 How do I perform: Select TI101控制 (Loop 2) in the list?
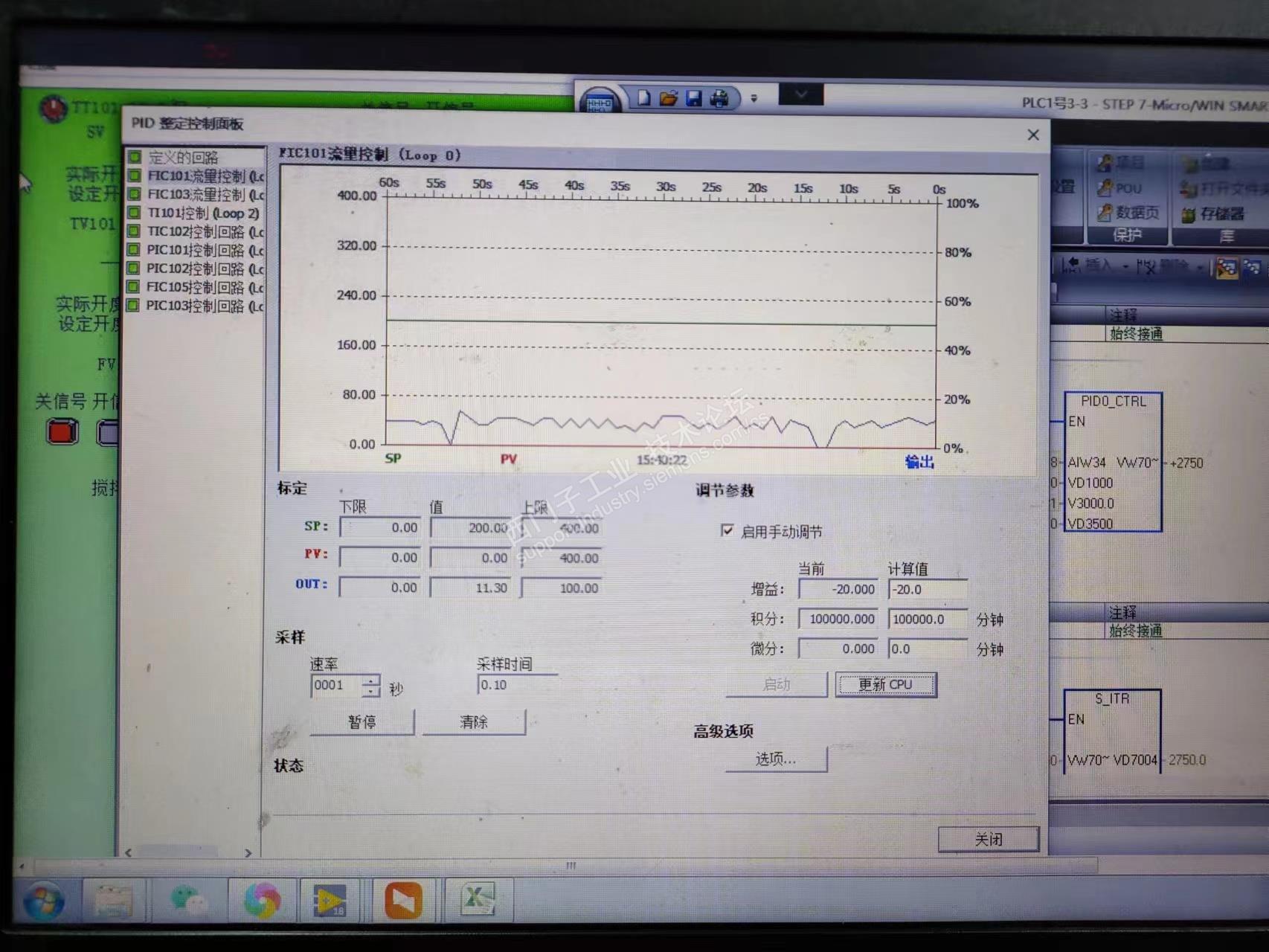[203, 213]
